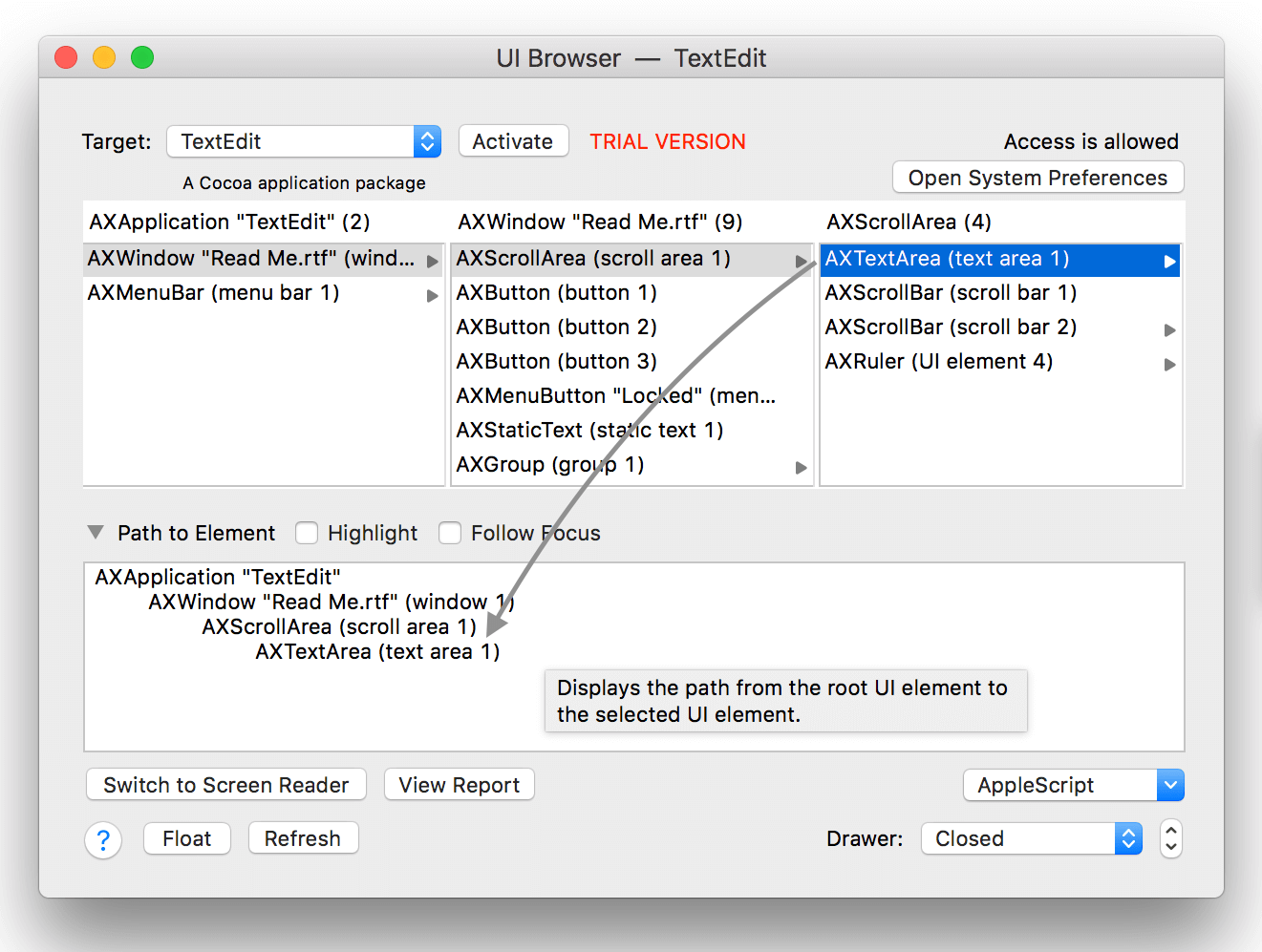1262x952 pixels.
Task: Open the AppleScript dropdown menu
Action: [1074, 785]
